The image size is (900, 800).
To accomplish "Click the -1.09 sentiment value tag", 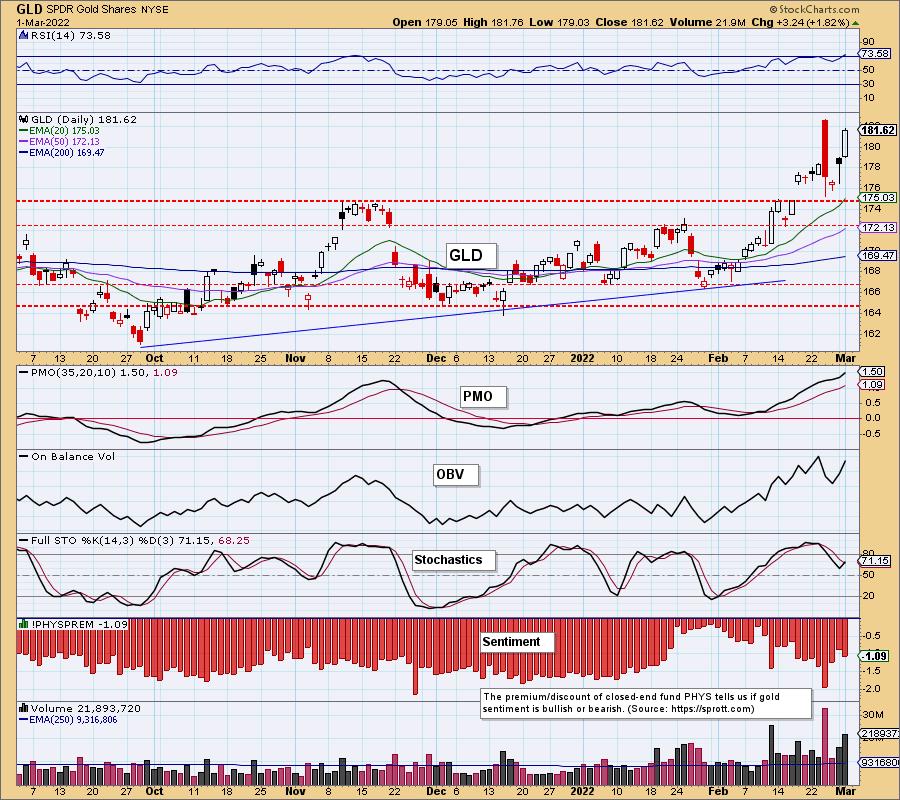I will pyautogui.click(x=874, y=656).
